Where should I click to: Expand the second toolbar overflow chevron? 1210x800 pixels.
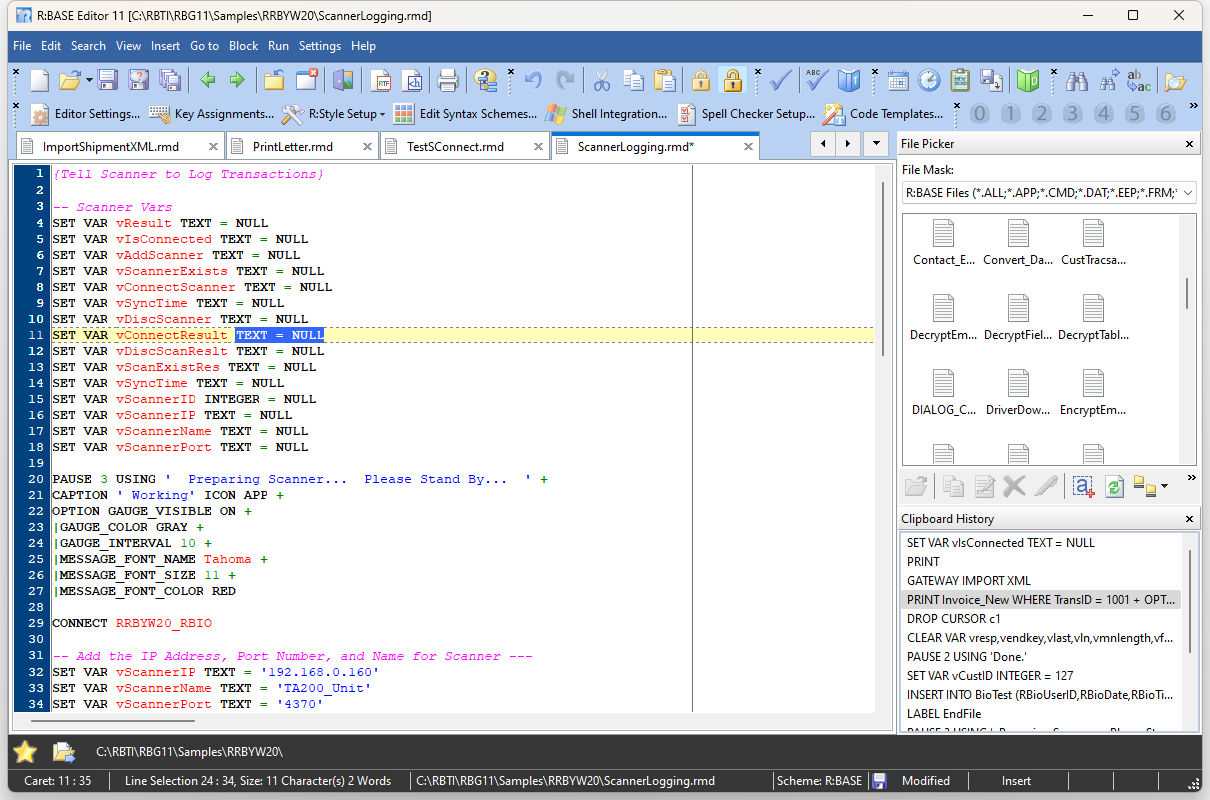pos(1193,106)
